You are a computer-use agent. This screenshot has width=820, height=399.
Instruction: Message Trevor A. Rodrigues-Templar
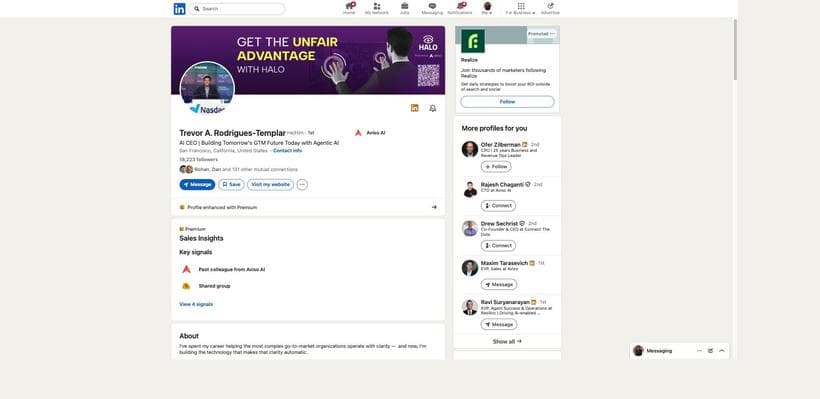pos(197,185)
